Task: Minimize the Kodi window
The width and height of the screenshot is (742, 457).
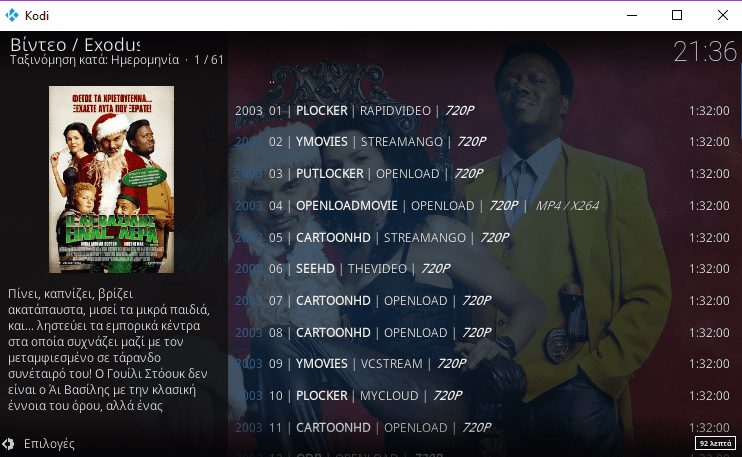Action: coord(632,15)
